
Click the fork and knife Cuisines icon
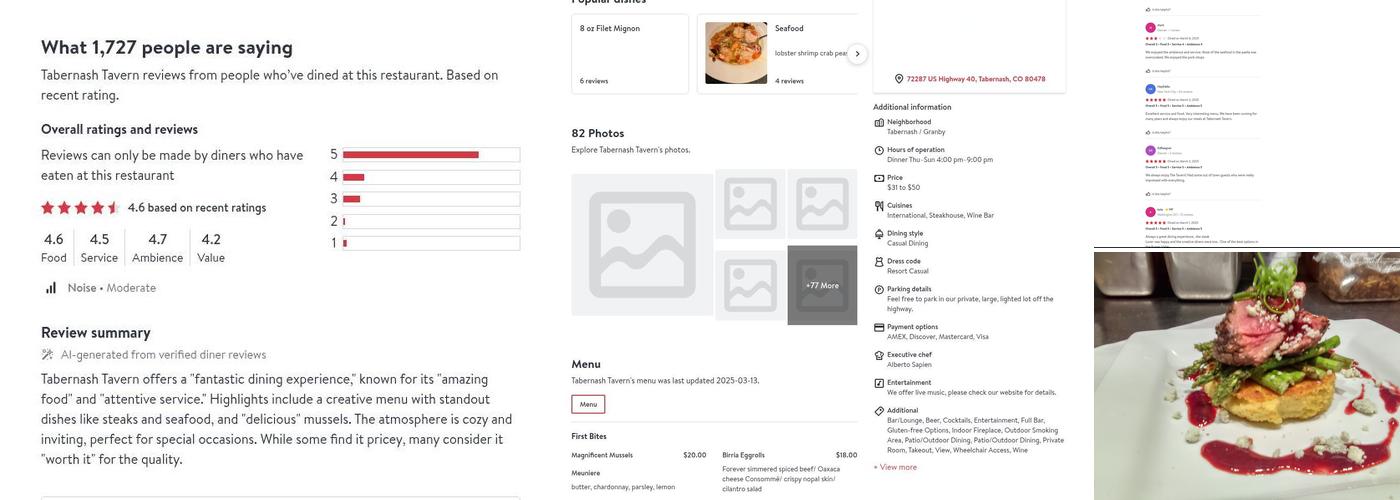[879, 206]
